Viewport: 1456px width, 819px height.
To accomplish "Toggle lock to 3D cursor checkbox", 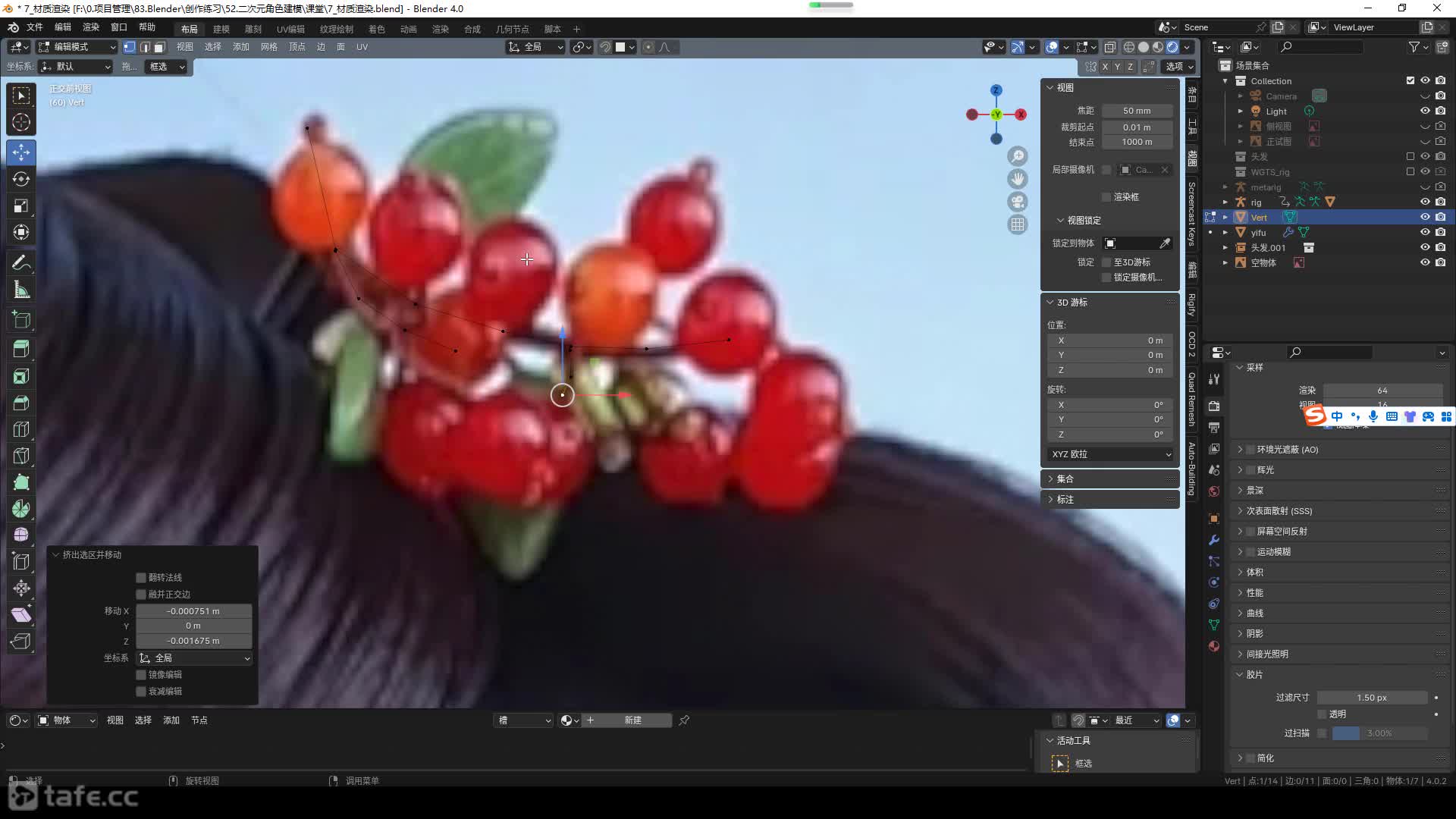I will pyautogui.click(x=1106, y=262).
